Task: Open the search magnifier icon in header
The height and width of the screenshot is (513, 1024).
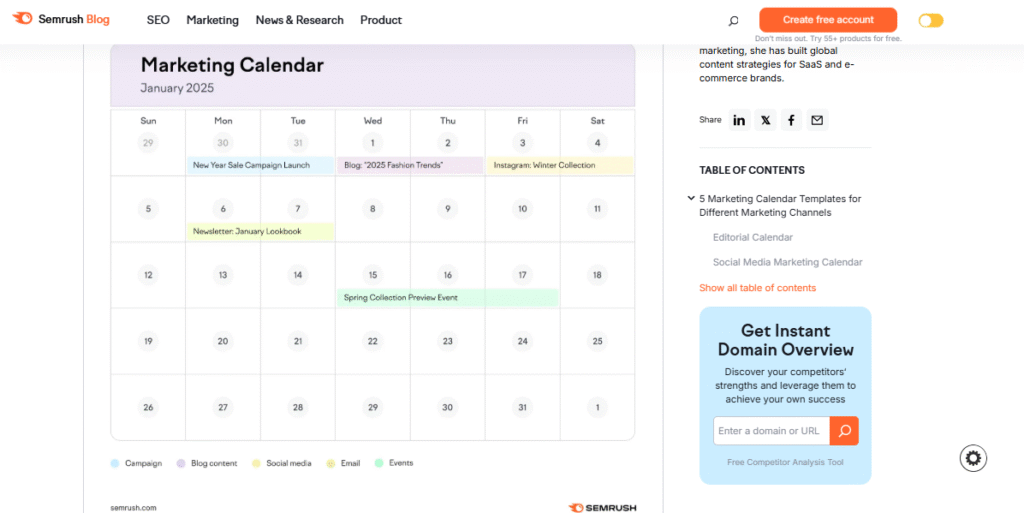Action: (733, 21)
